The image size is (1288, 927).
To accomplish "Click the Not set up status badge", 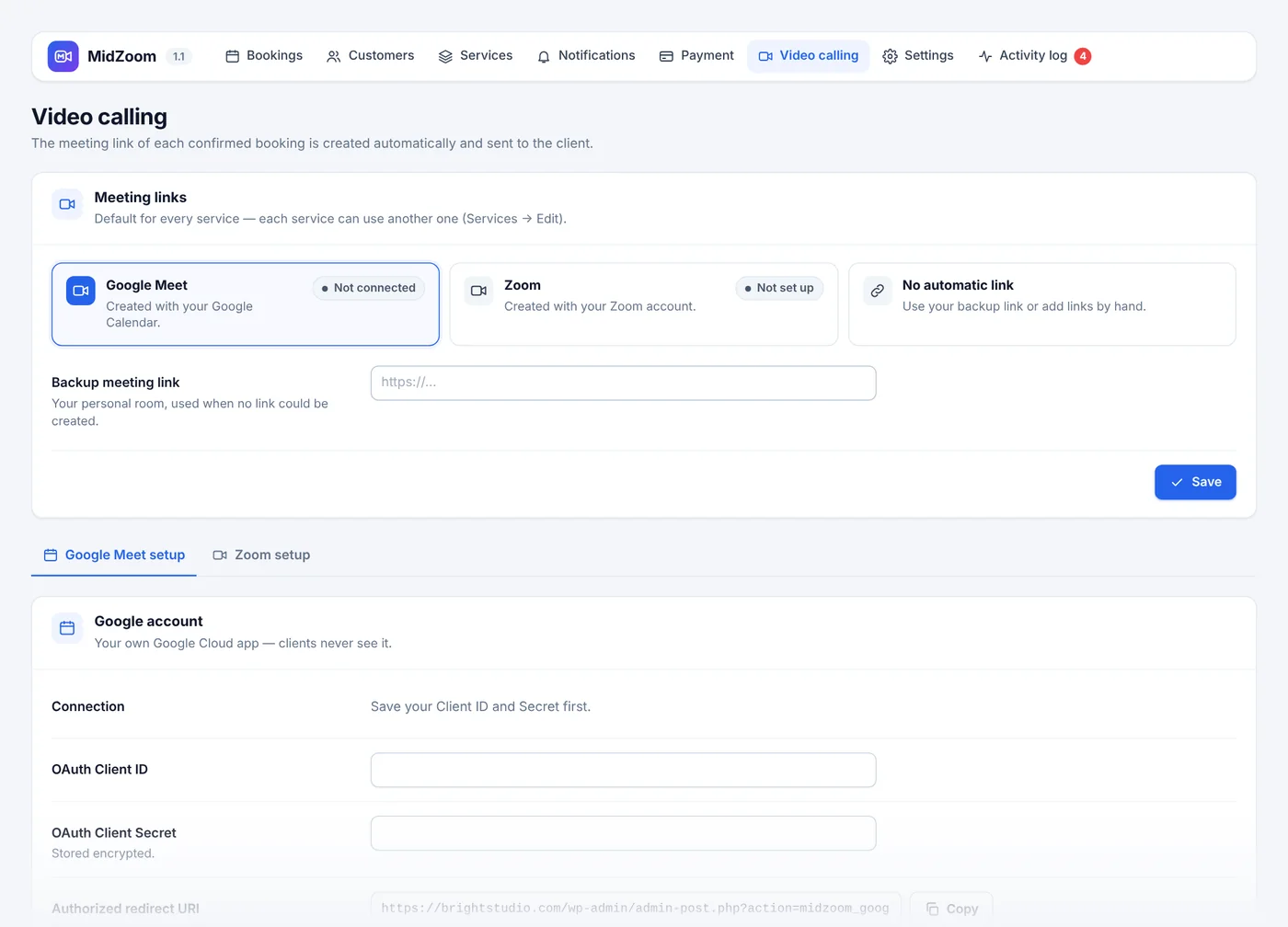I will [x=779, y=288].
